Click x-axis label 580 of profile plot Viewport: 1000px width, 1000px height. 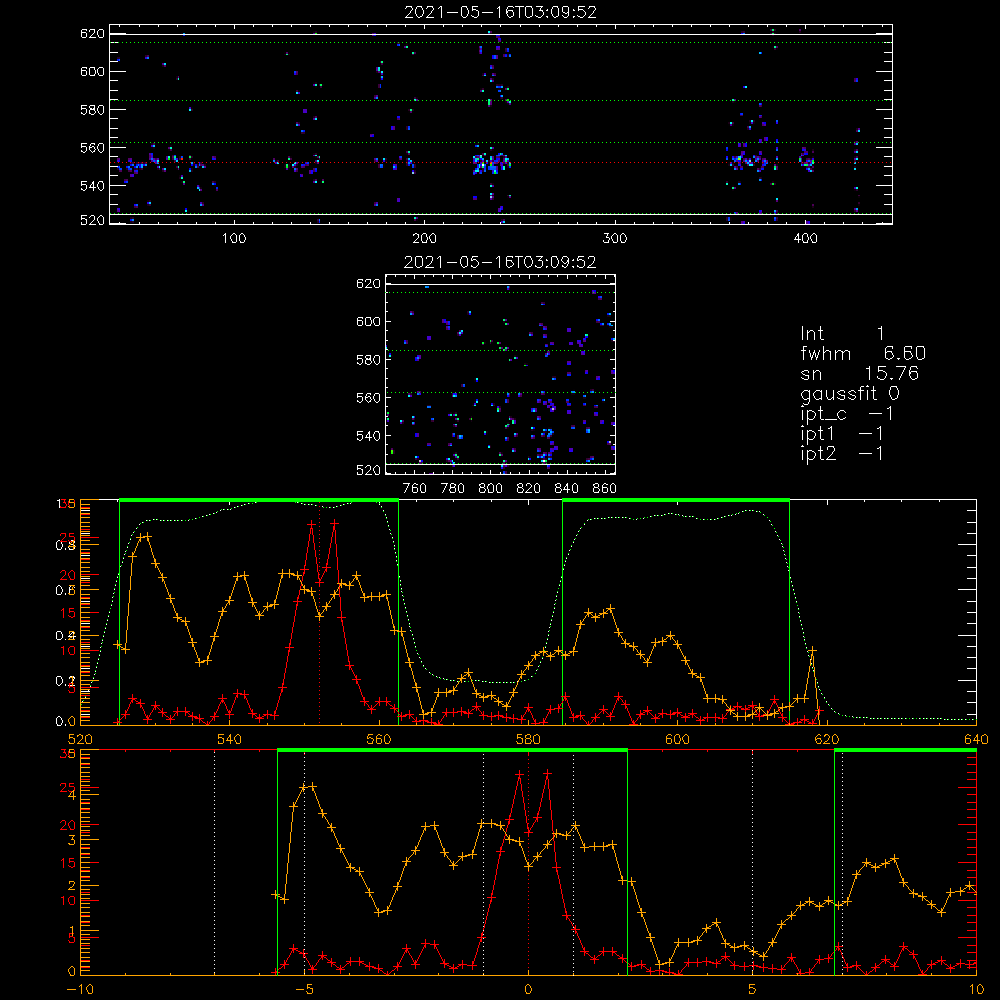pos(528,739)
